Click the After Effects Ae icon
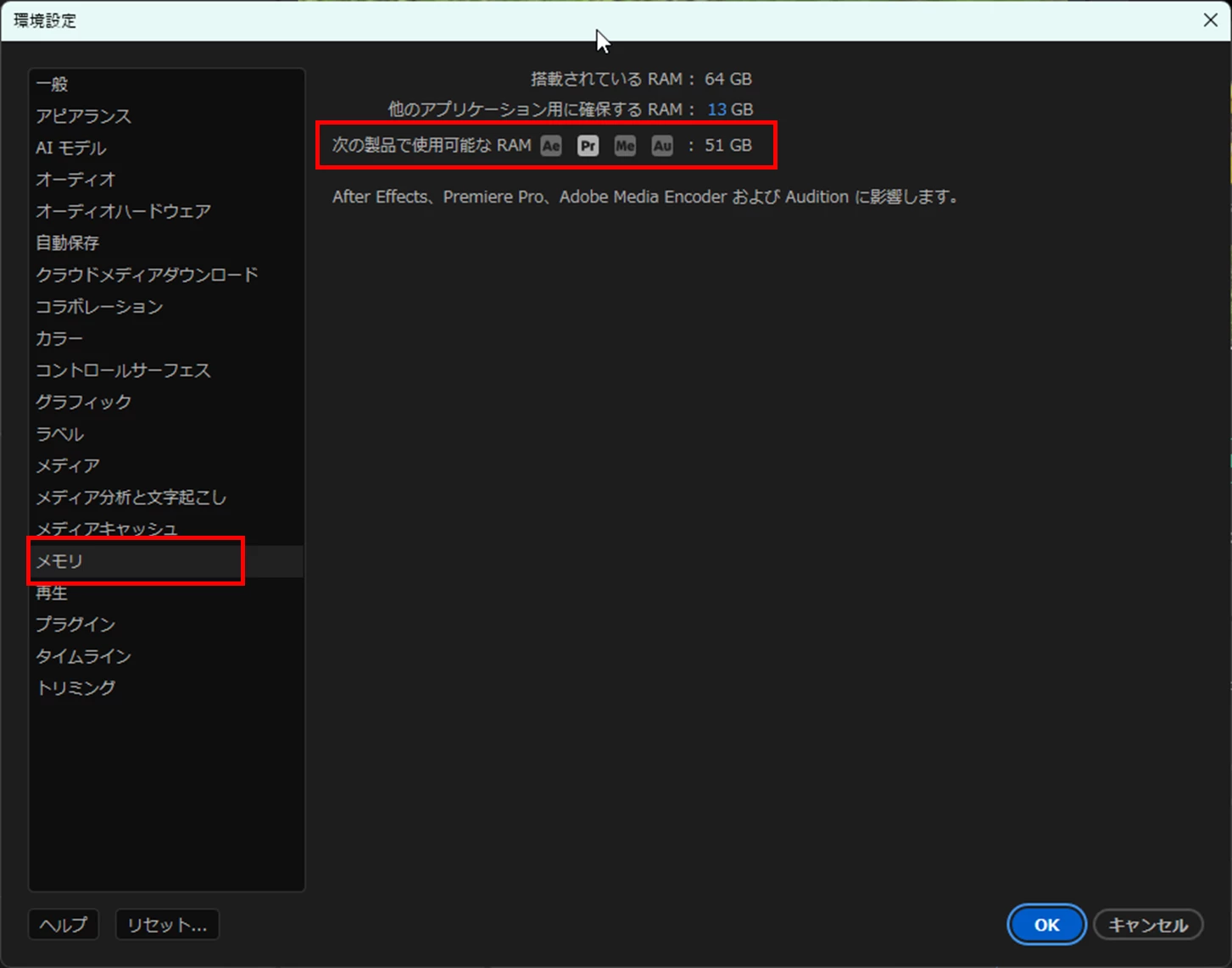1232x968 pixels. click(551, 146)
